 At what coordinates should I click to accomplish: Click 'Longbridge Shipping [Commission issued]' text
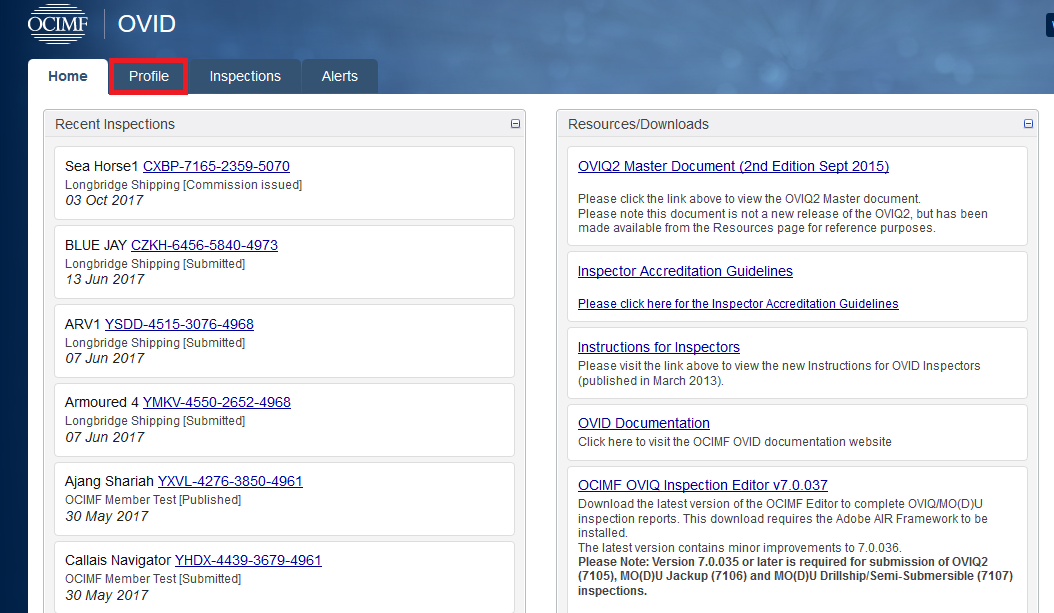184,185
